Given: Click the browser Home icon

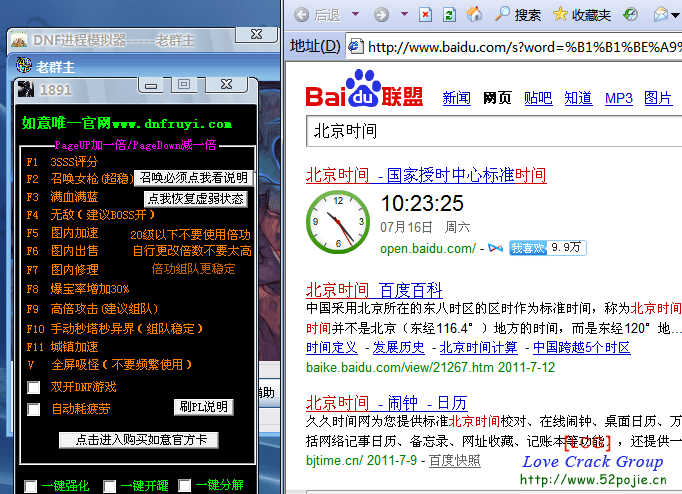Looking at the screenshot, I should pyautogui.click(x=474, y=14).
